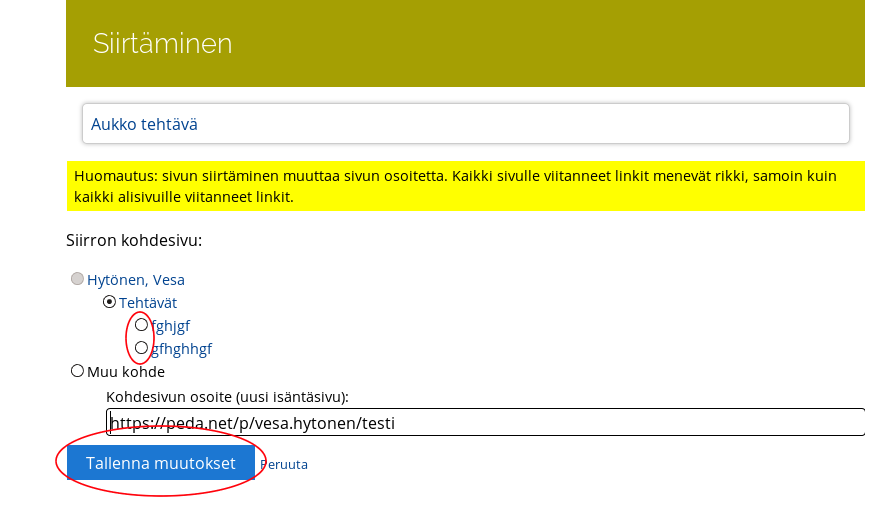Select the Tehtävät radio button
Screen dimensions: 896x512
pyautogui.click(x=109, y=302)
